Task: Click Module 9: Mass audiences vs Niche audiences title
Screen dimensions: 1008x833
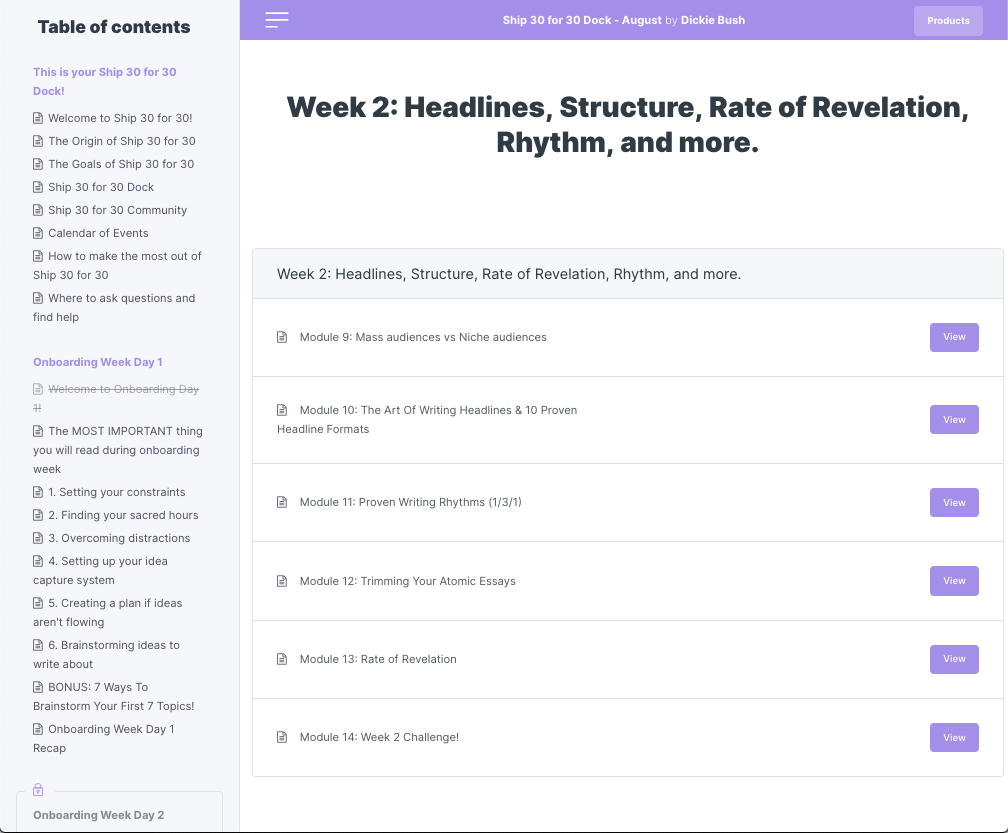Action: (423, 337)
